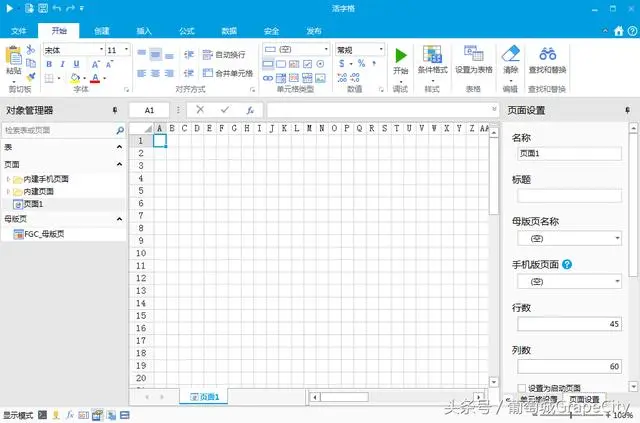The width and height of the screenshot is (640, 423).
Task: Toggle center horizontal alignment
Action: (156, 73)
